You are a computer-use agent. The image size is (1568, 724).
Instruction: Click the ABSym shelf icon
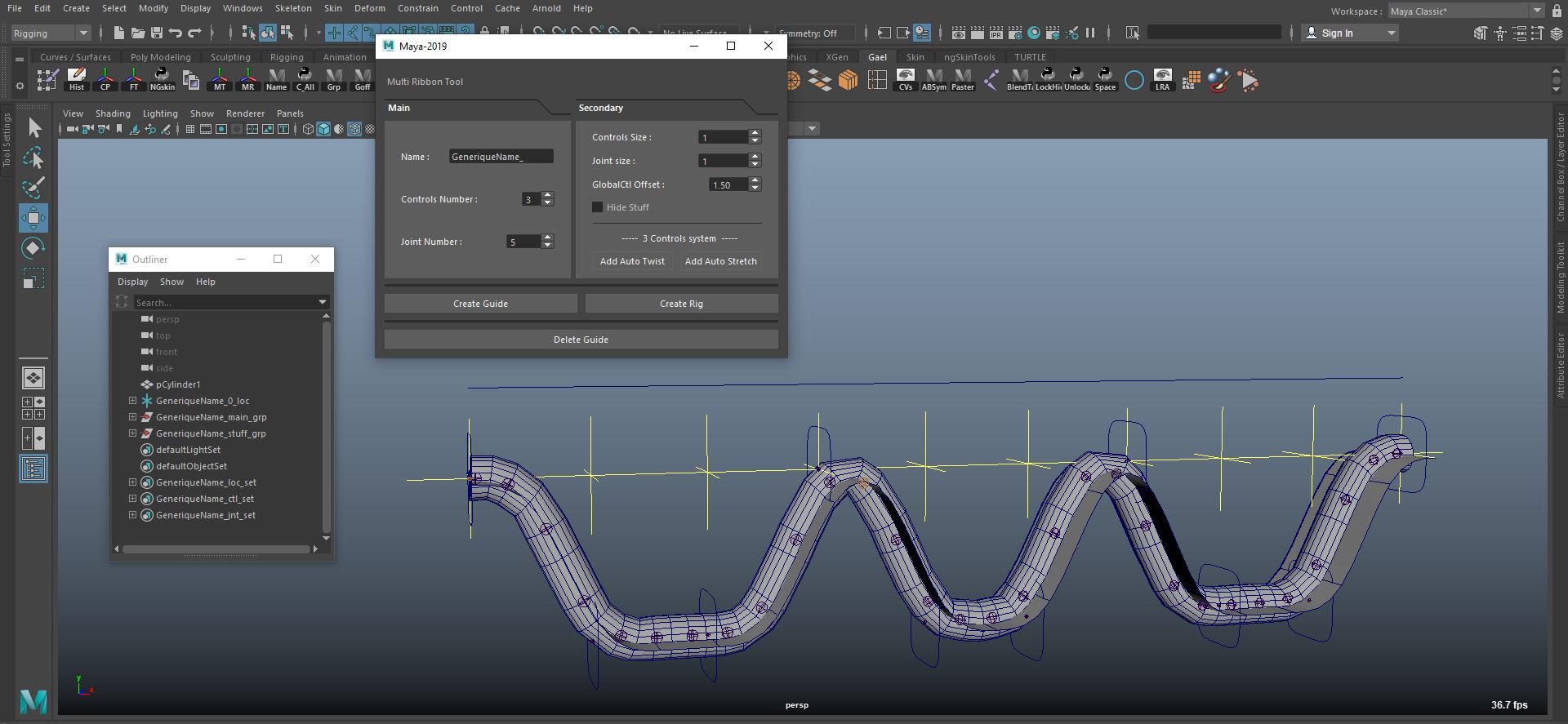[933, 80]
